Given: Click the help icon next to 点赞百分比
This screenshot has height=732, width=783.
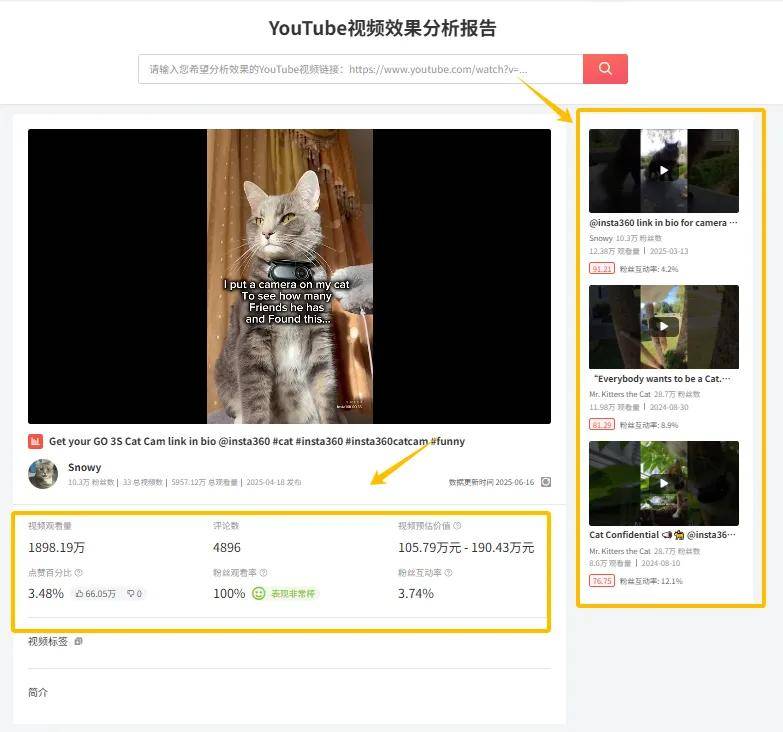Looking at the screenshot, I should point(78,573).
